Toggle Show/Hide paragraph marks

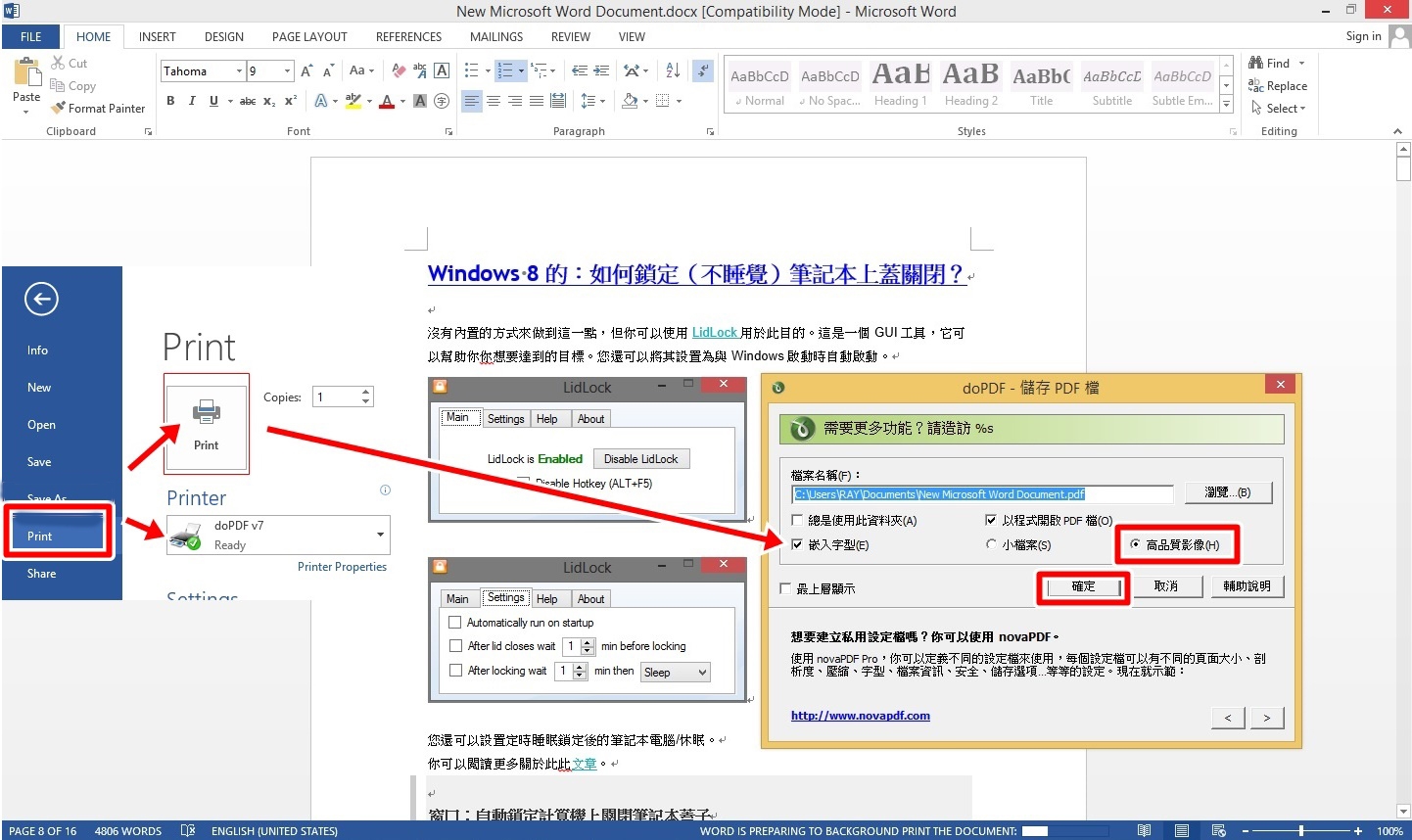(x=702, y=70)
